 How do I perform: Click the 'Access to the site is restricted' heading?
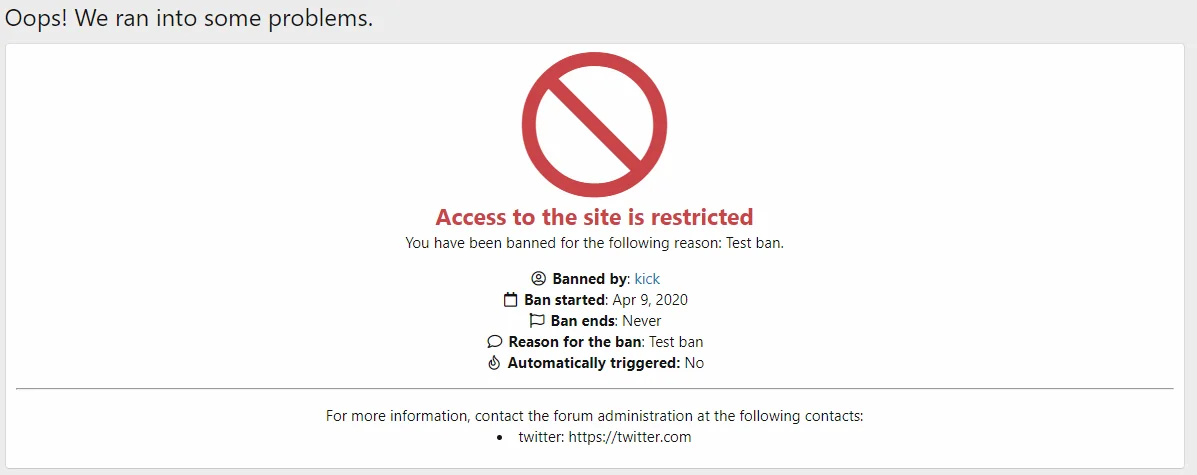click(x=594, y=217)
